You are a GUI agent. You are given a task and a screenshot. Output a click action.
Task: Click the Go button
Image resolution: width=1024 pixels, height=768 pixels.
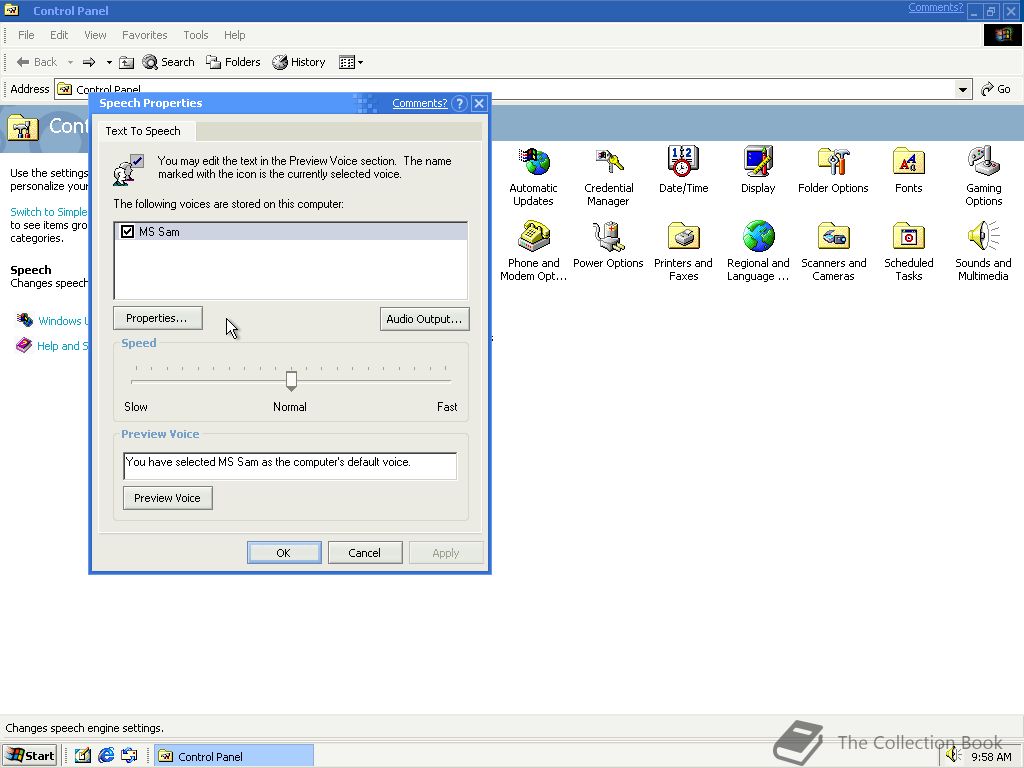(996, 89)
